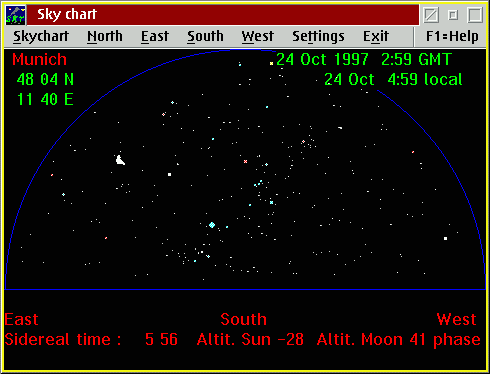This screenshot has width=490, height=374.
Task: Switch view to East
Action: pyautogui.click(x=155, y=36)
